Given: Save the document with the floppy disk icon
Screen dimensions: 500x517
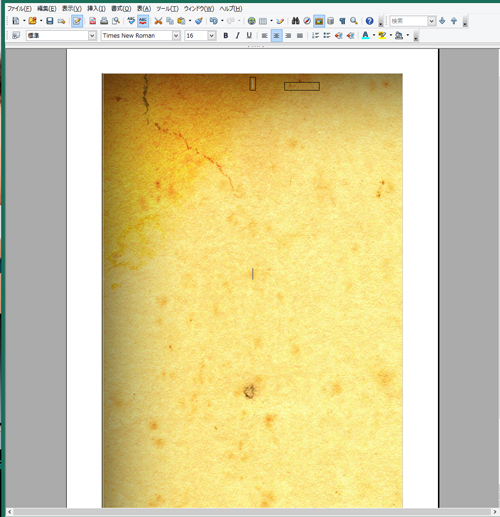Looking at the screenshot, I should click(x=50, y=21).
